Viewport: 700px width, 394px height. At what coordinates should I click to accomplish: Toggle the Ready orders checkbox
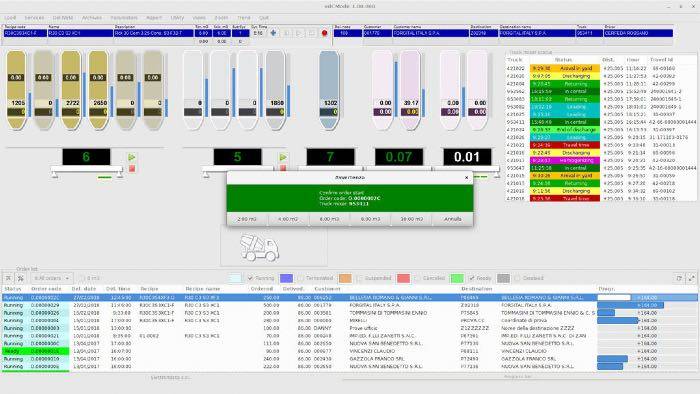471,278
